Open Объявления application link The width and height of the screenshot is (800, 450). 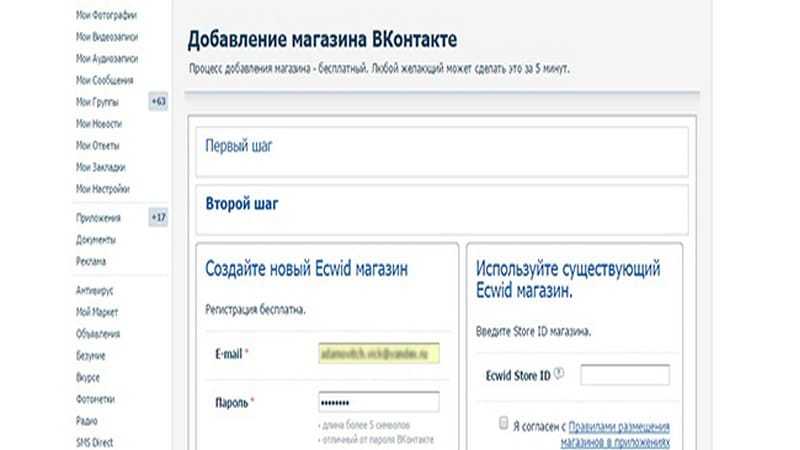[97, 334]
